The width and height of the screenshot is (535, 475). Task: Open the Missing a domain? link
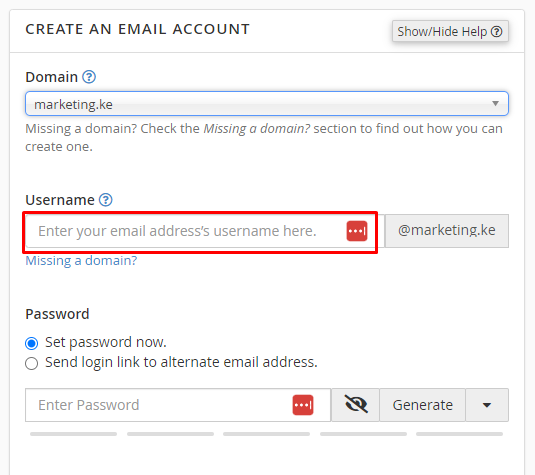(x=81, y=261)
